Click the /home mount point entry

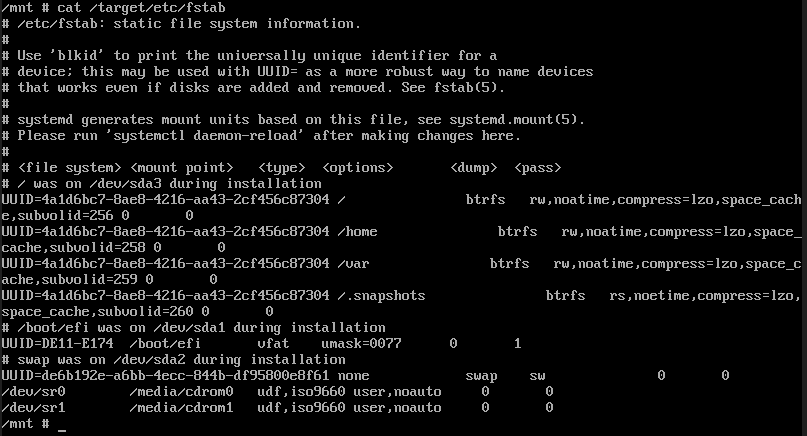(357, 232)
